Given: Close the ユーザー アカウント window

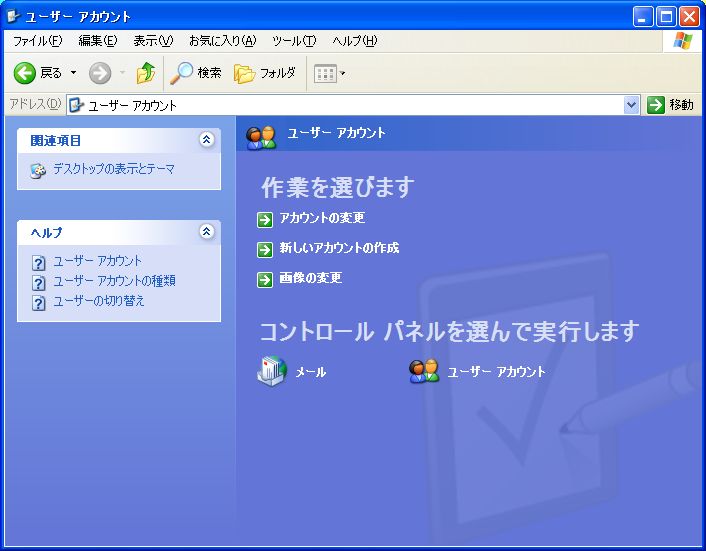Looking at the screenshot, I should click(x=689, y=17).
